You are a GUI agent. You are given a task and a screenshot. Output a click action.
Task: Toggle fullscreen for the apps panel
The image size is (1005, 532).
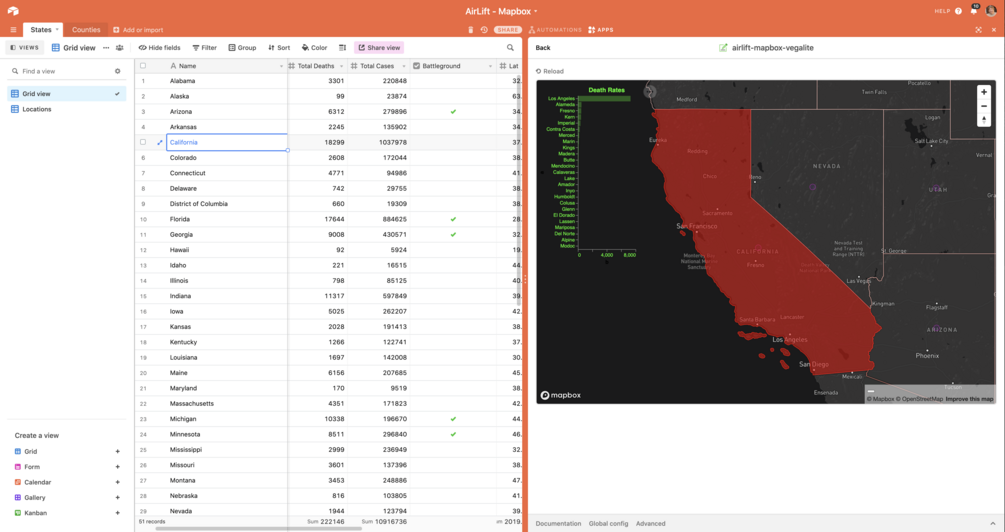[978, 29]
